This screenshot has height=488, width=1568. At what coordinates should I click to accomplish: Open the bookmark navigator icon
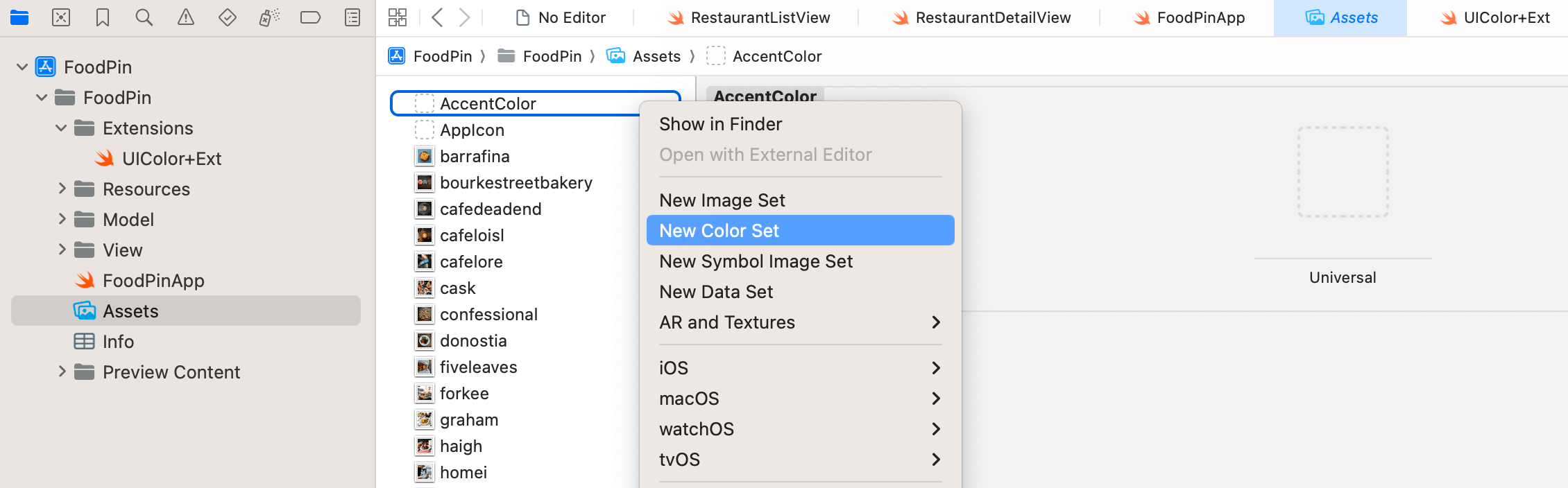point(103,17)
